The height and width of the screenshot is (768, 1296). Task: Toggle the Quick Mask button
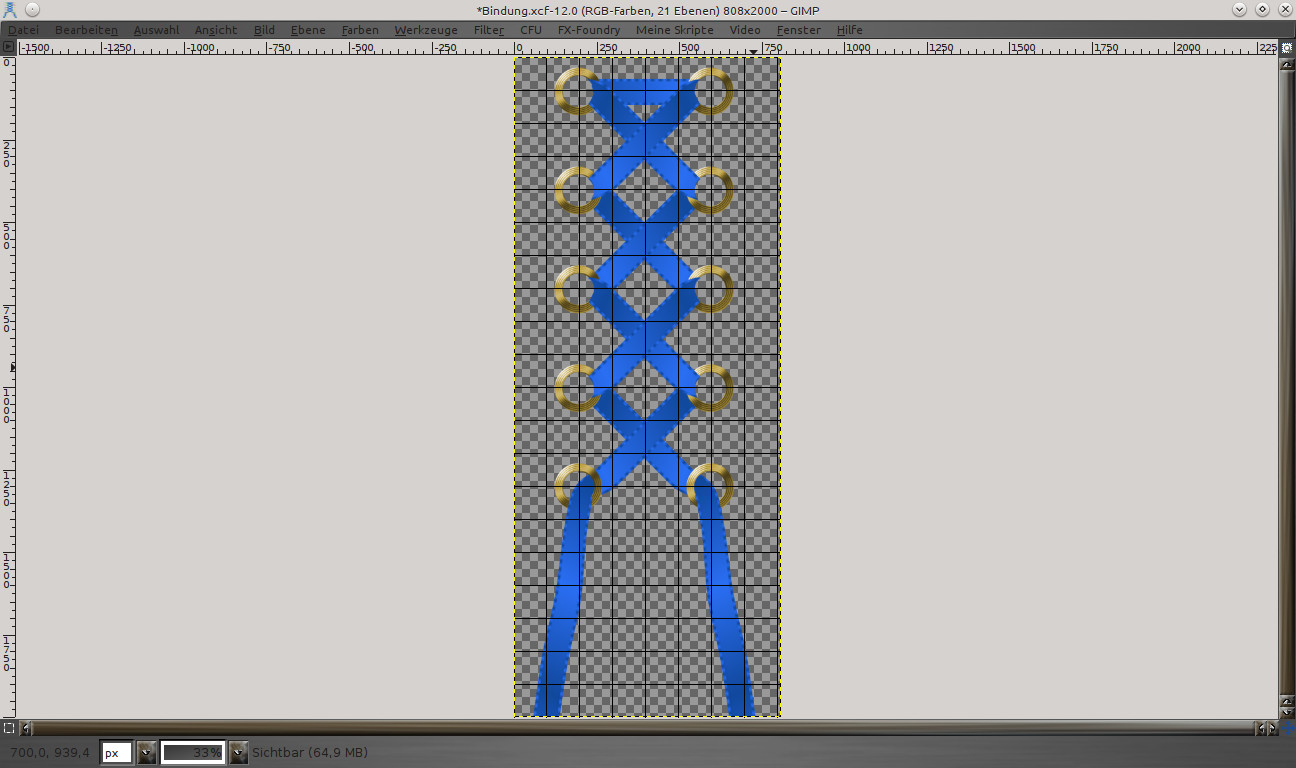tap(9, 728)
